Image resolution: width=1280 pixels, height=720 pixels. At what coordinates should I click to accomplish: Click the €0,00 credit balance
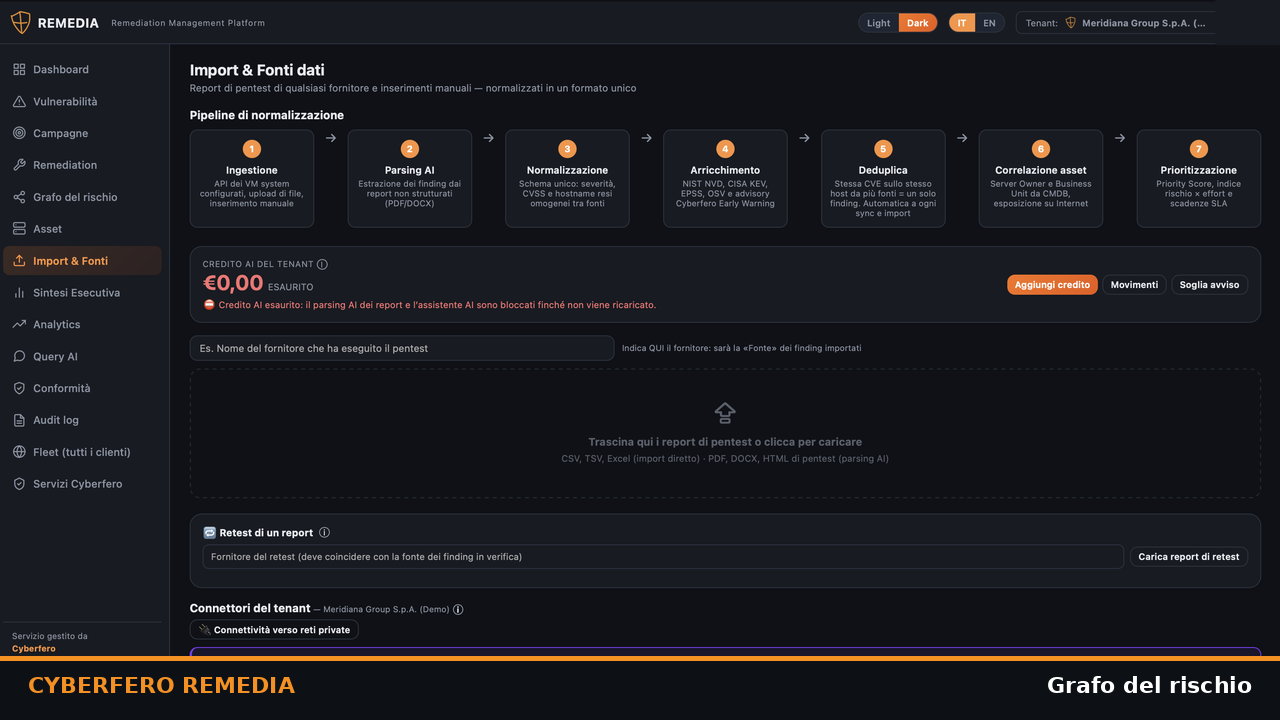(233, 284)
